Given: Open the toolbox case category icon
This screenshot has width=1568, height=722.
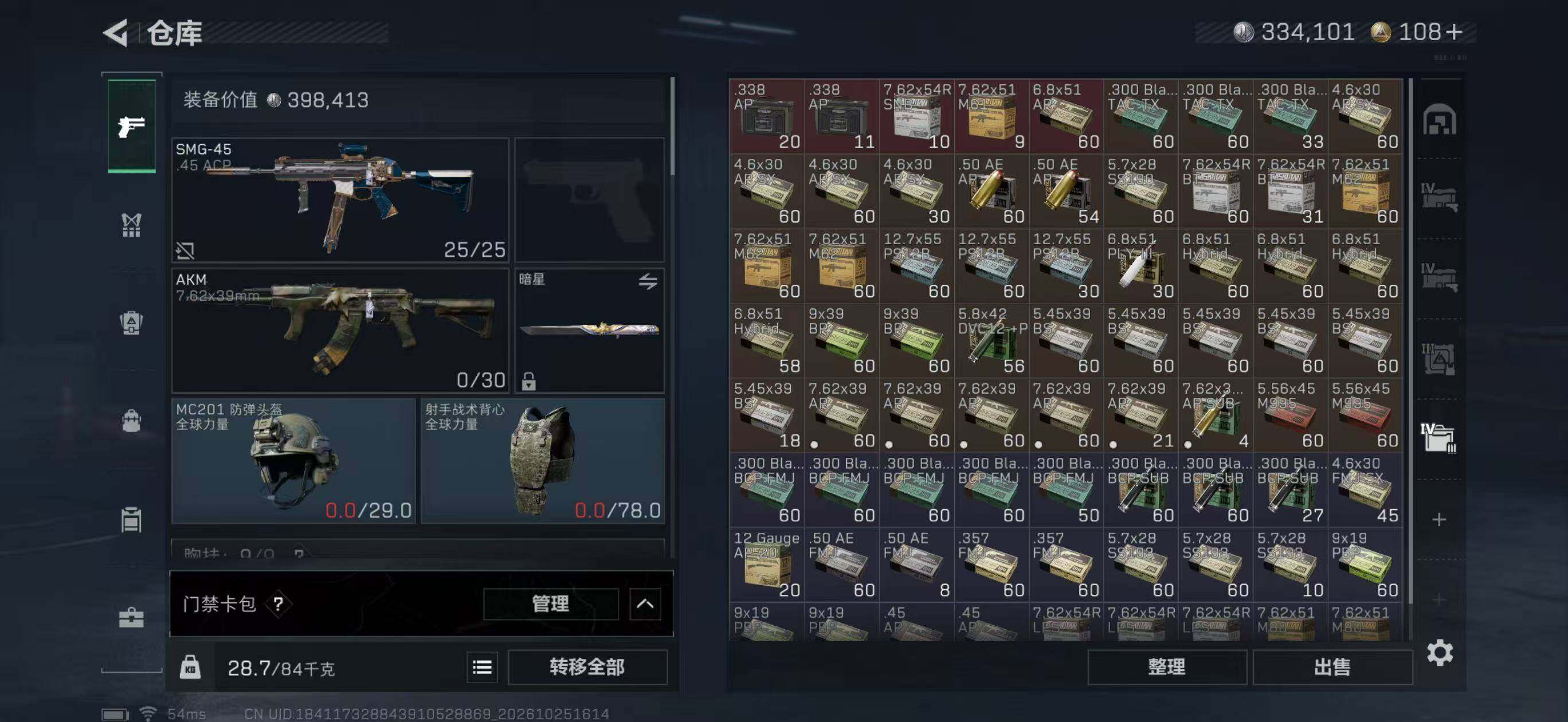Looking at the screenshot, I should pos(131,617).
